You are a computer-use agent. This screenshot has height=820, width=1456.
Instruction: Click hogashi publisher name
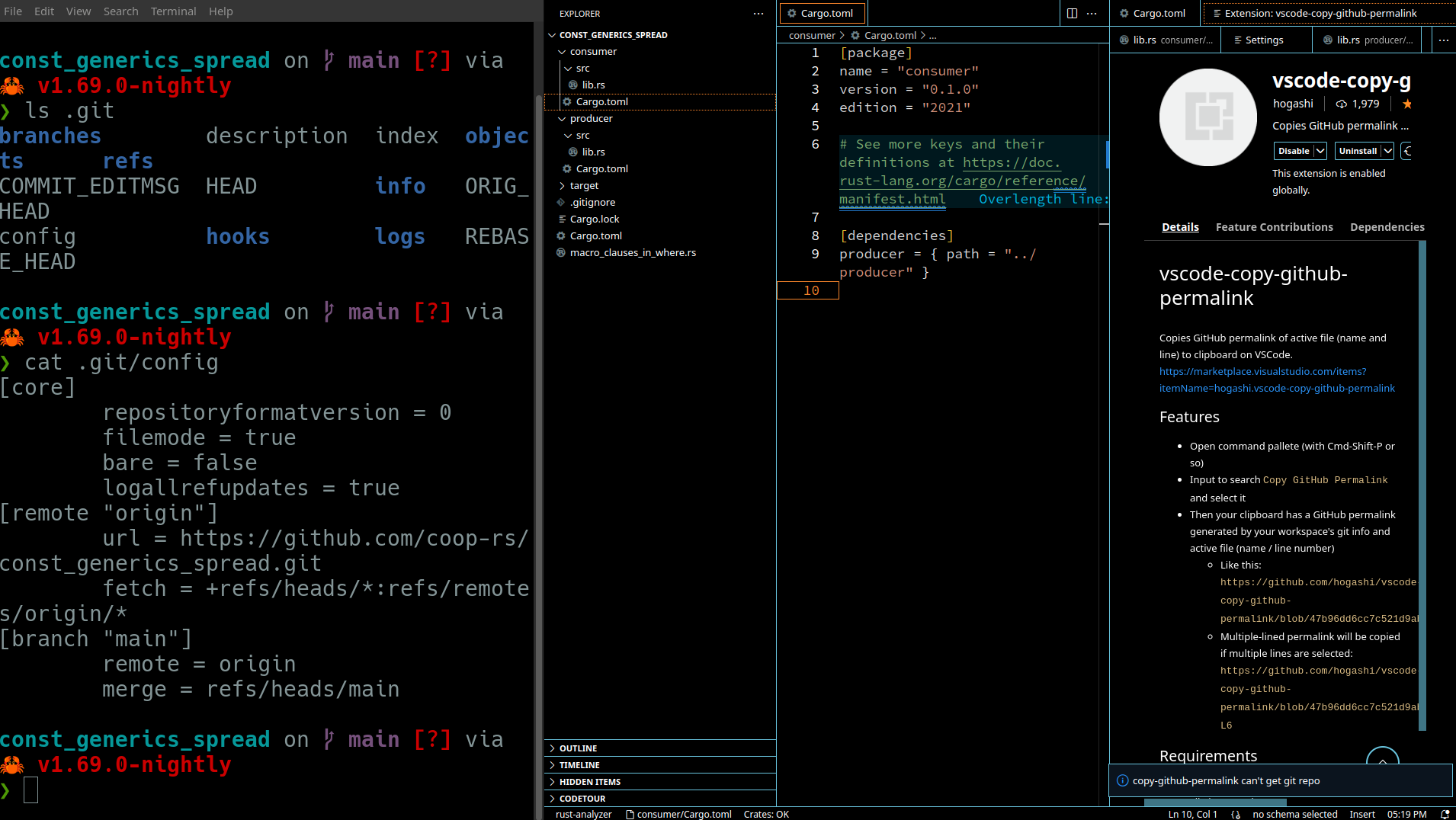click(1293, 104)
